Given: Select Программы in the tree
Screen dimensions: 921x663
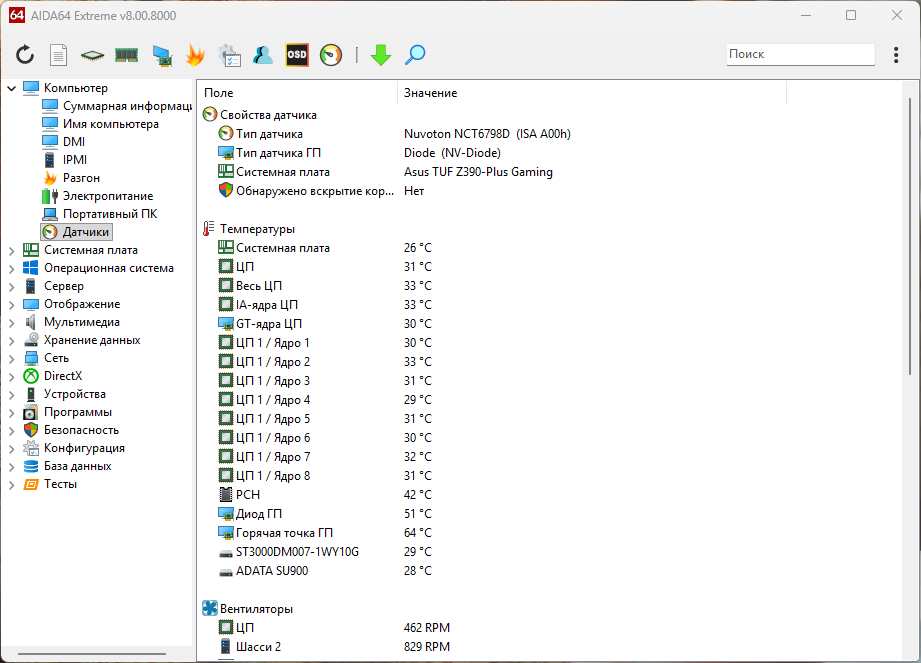Looking at the screenshot, I should click(x=68, y=412).
